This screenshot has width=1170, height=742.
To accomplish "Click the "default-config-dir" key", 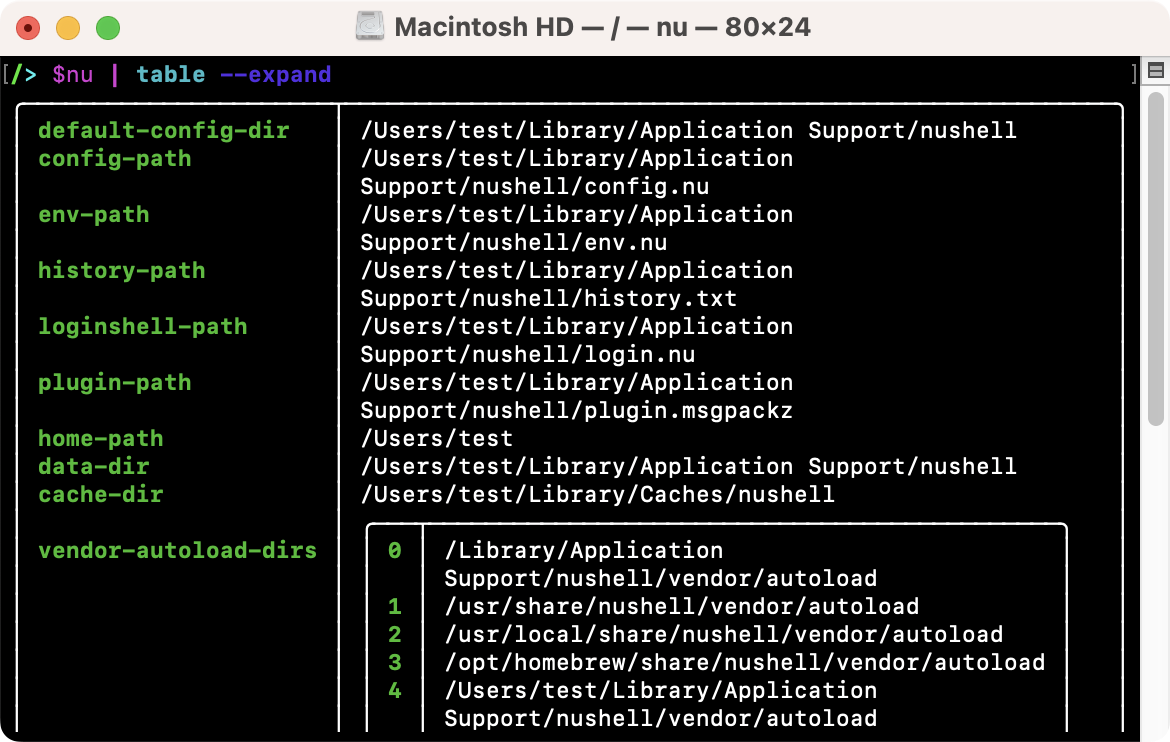I will point(163,131).
